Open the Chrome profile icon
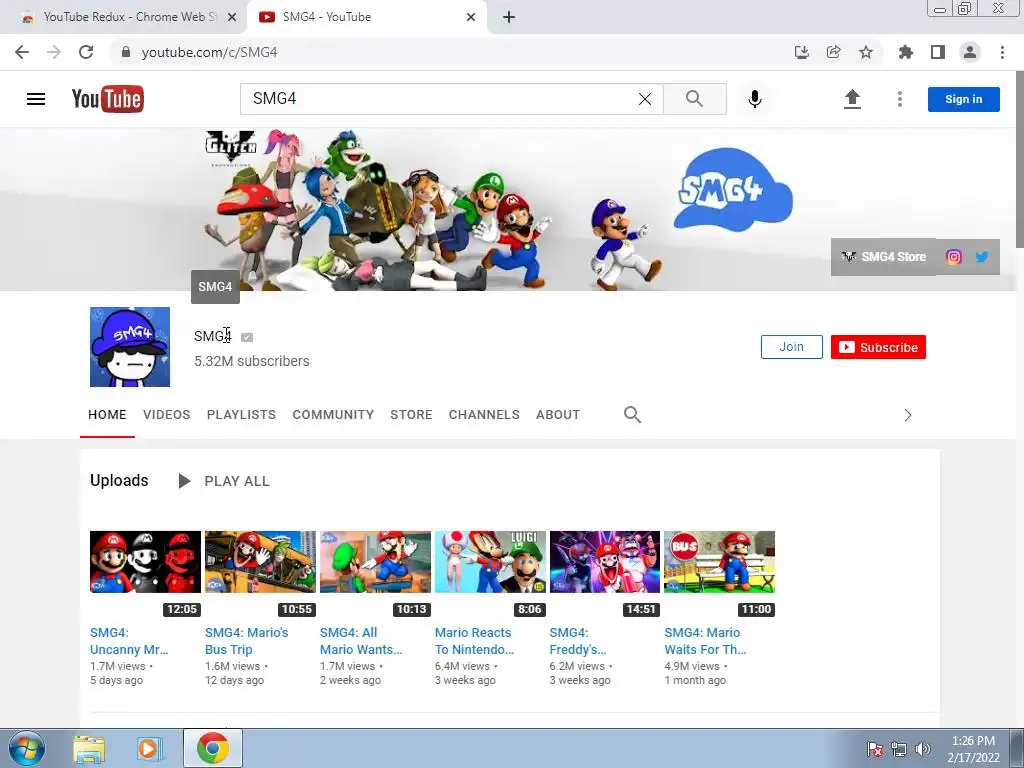The image size is (1024, 768). (x=970, y=52)
